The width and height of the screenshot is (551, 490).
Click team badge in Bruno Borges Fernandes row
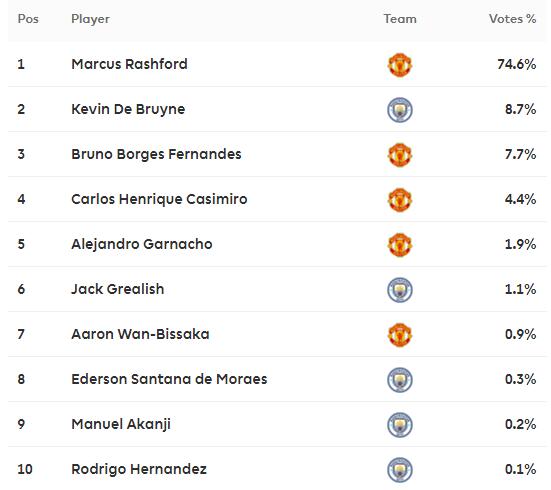[x=400, y=155]
